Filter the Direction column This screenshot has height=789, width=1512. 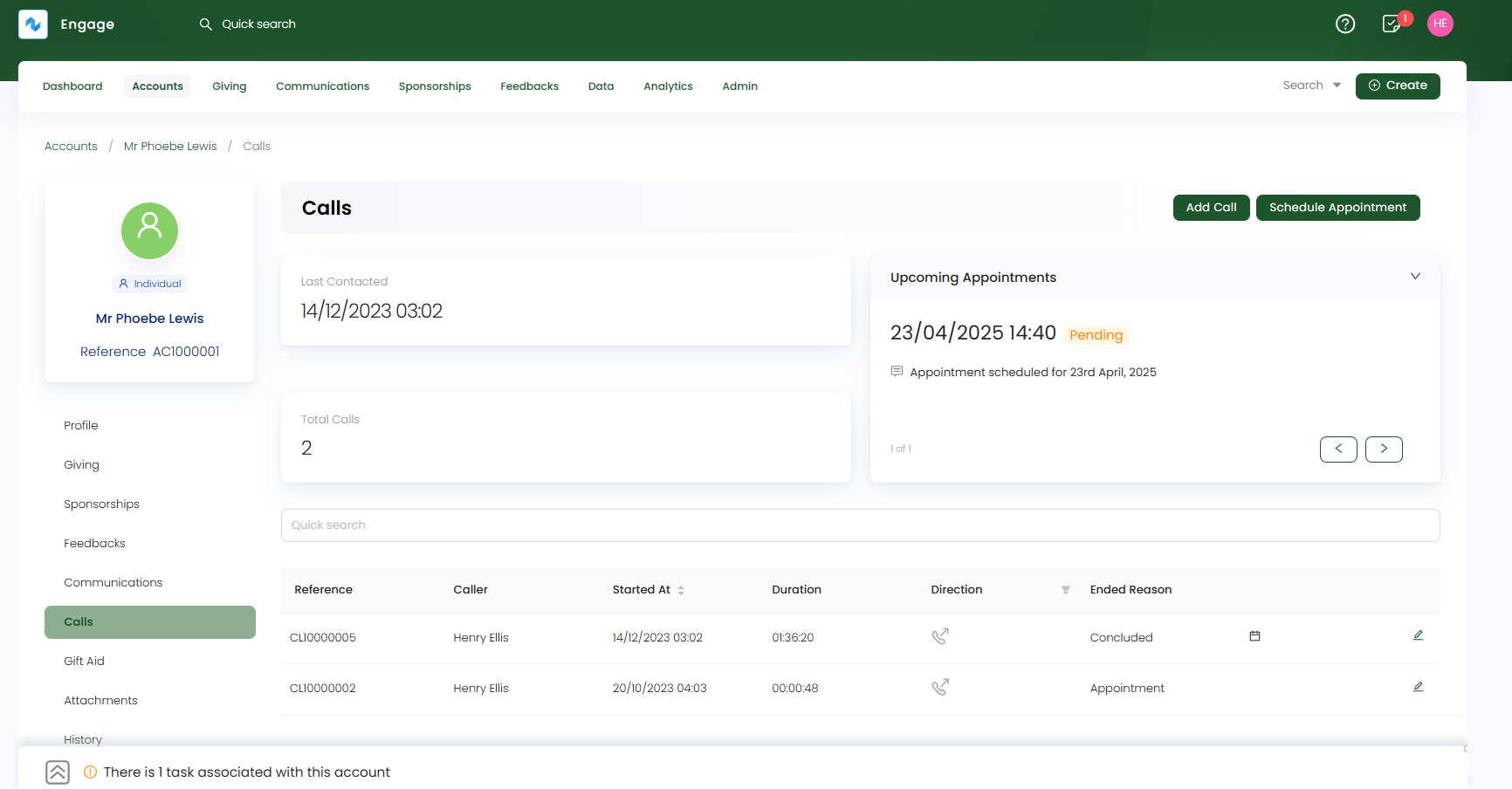(1065, 590)
